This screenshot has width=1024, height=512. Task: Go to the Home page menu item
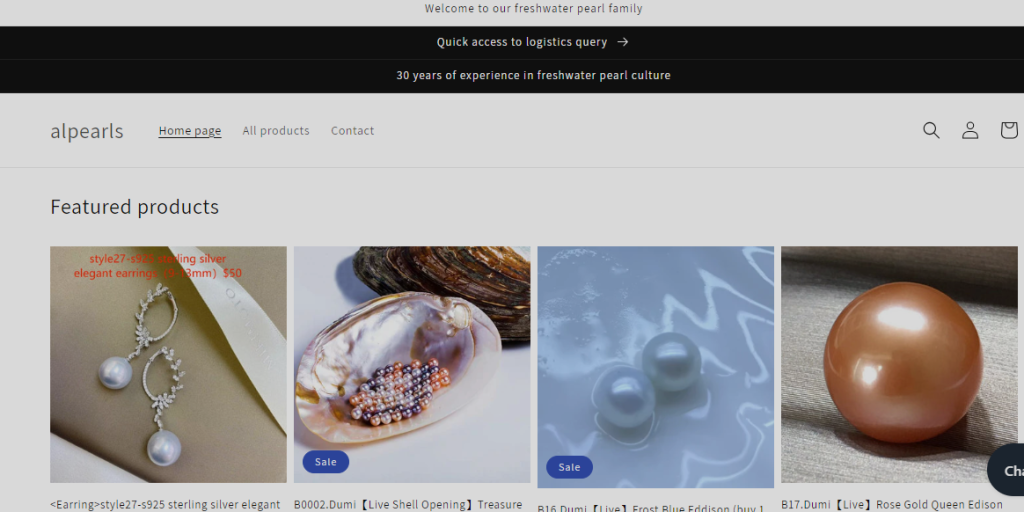click(190, 131)
